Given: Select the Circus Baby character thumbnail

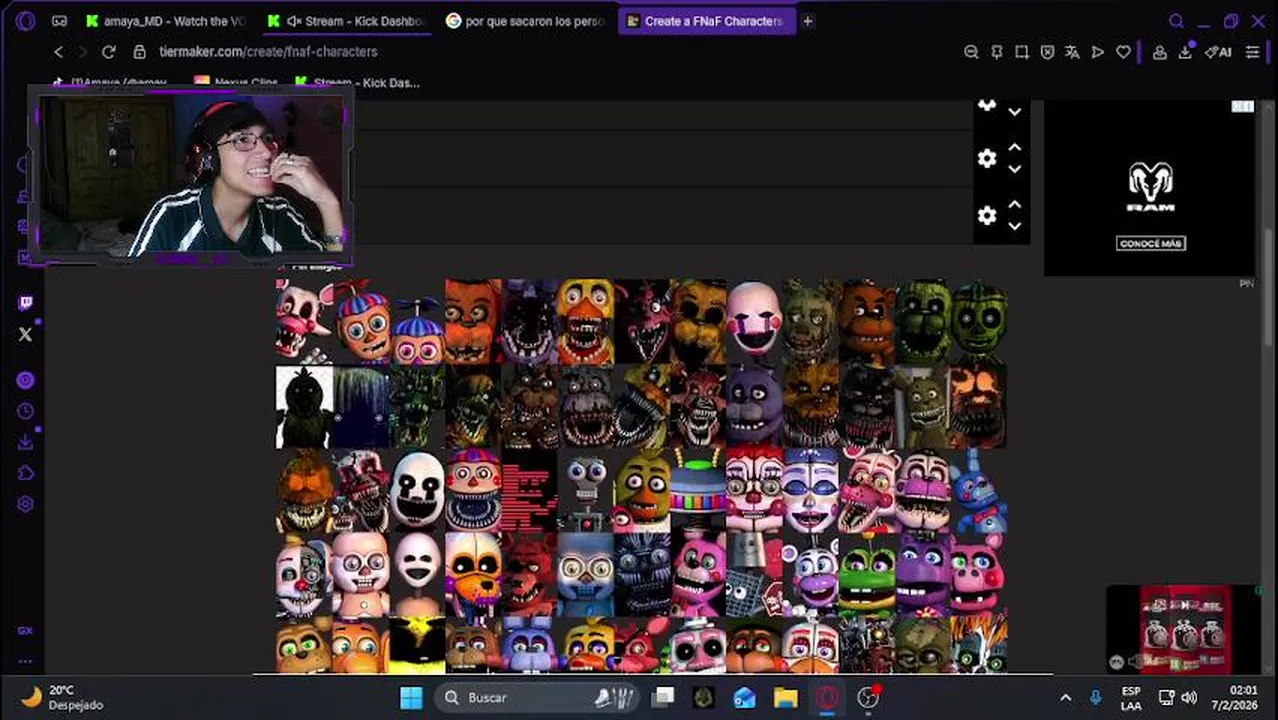Looking at the screenshot, I should (754, 490).
